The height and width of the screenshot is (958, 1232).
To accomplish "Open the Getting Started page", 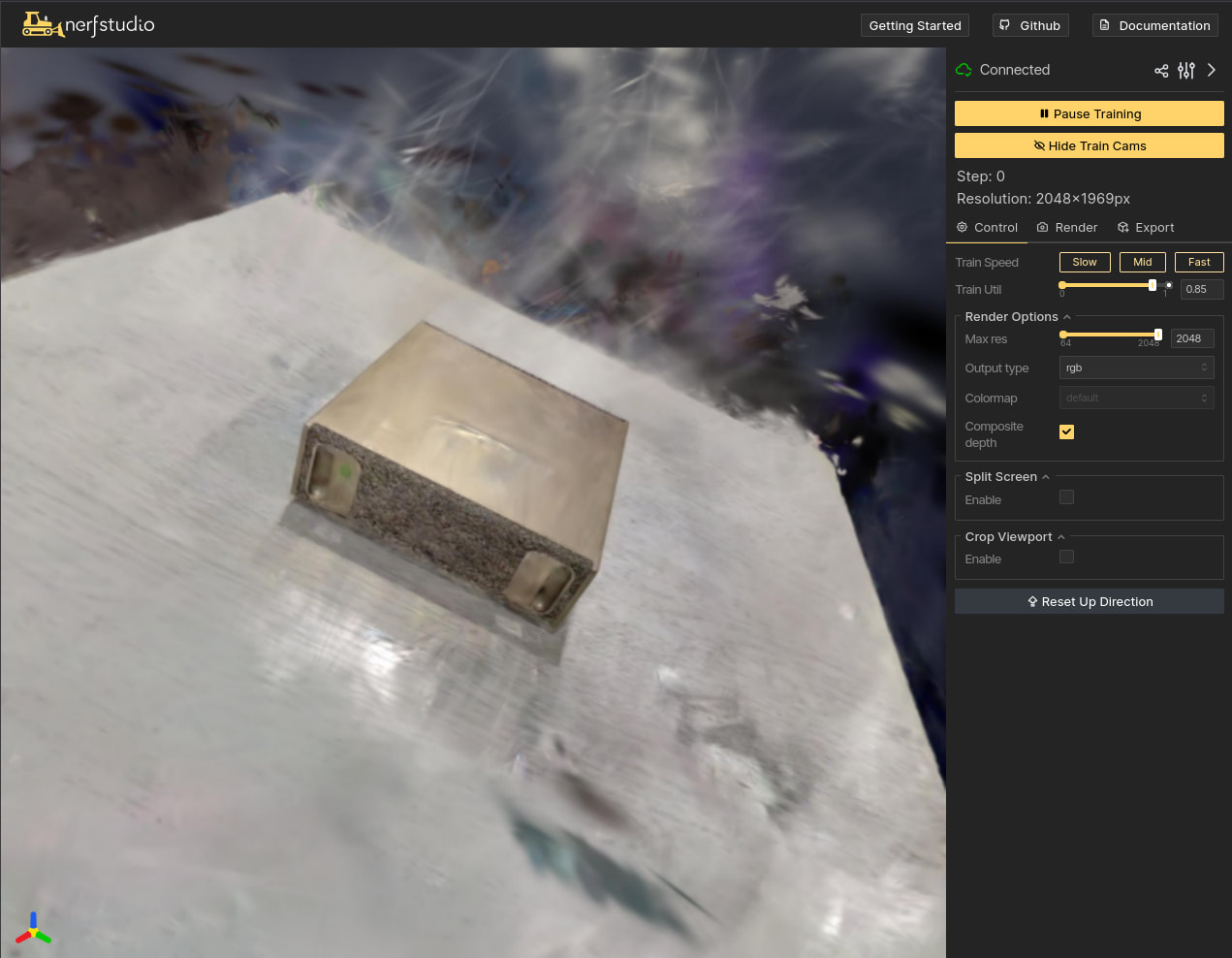I will [x=915, y=25].
